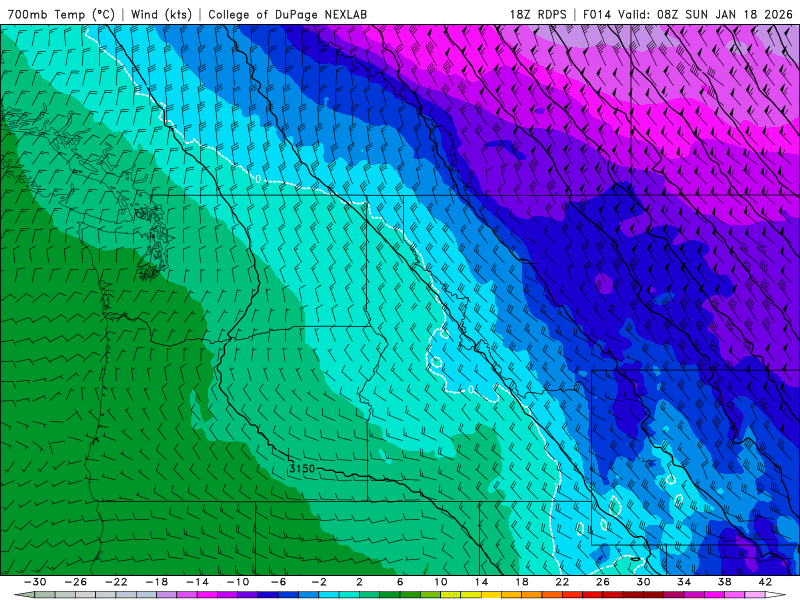Click the "26" color scale label
Image resolution: width=800 pixels, height=600 pixels.
tap(603, 582)
